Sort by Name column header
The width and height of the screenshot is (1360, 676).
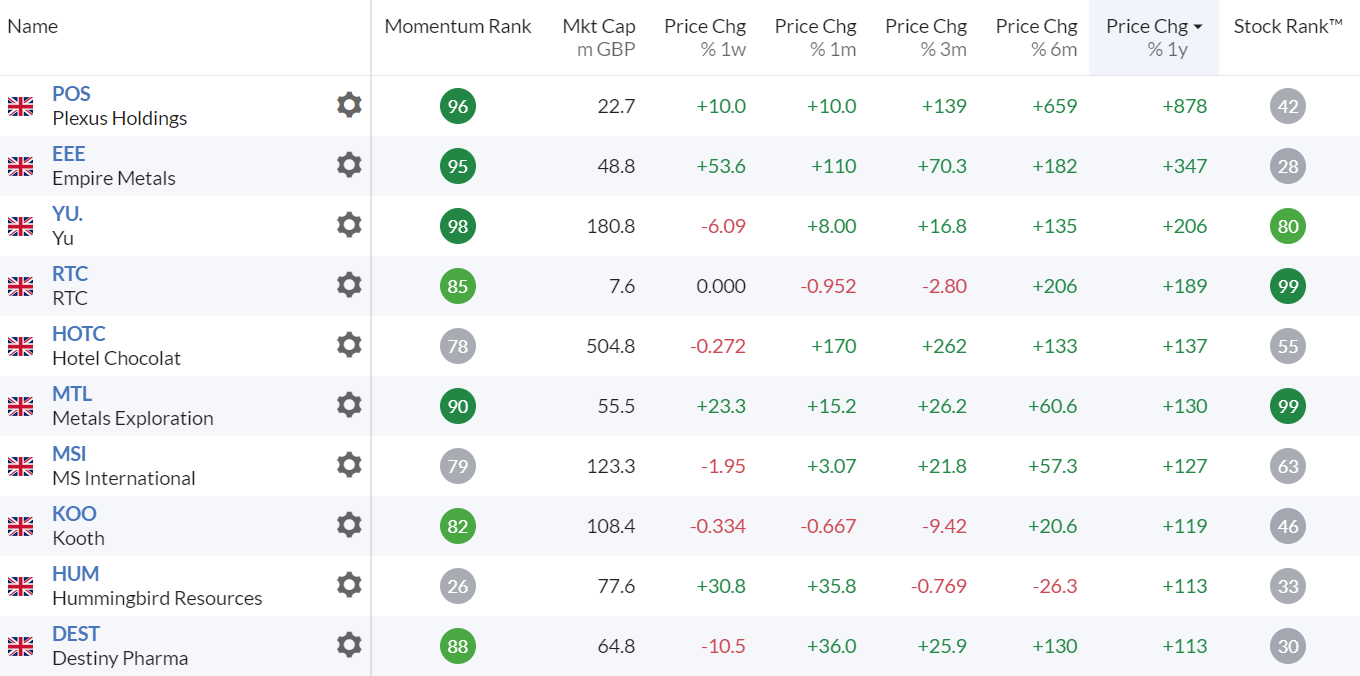pos(33,26)
